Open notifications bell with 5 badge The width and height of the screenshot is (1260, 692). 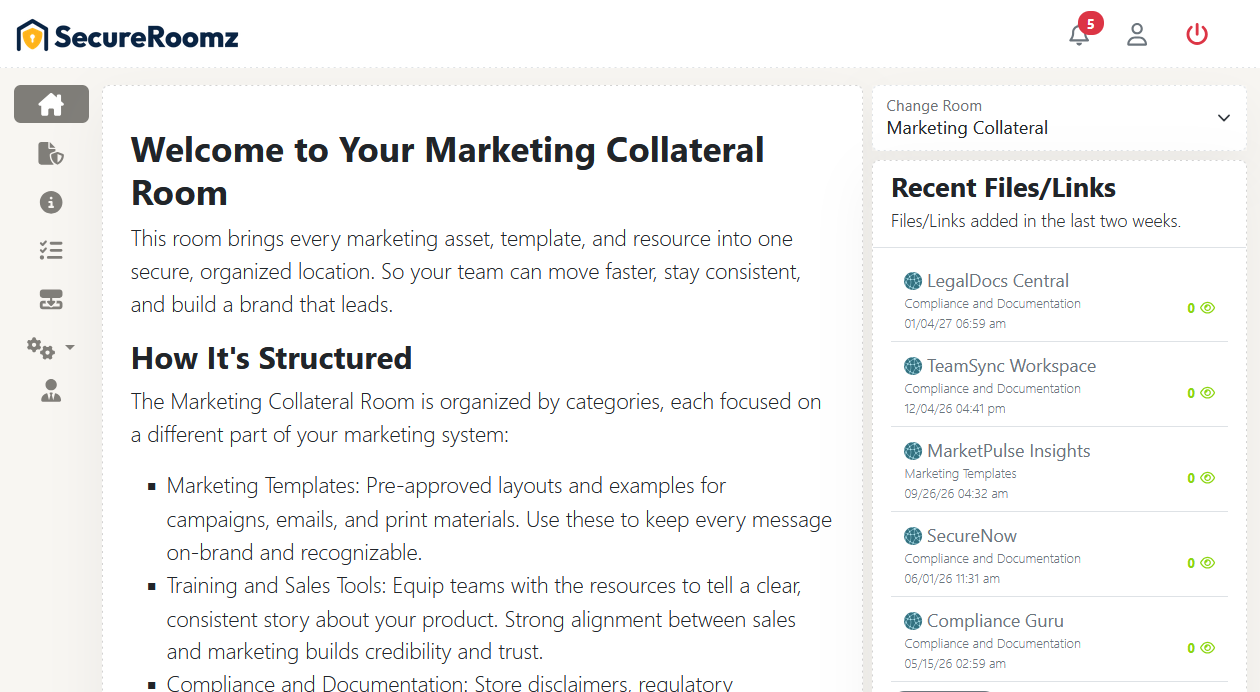coord(1079,35)
